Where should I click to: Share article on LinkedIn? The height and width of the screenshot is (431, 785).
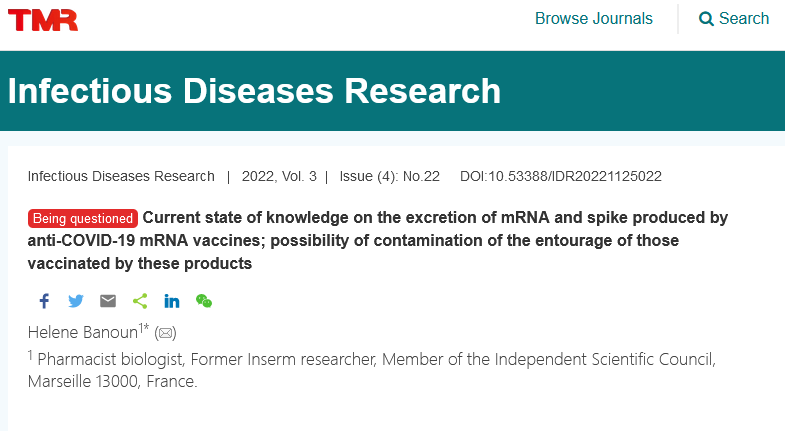172,301
